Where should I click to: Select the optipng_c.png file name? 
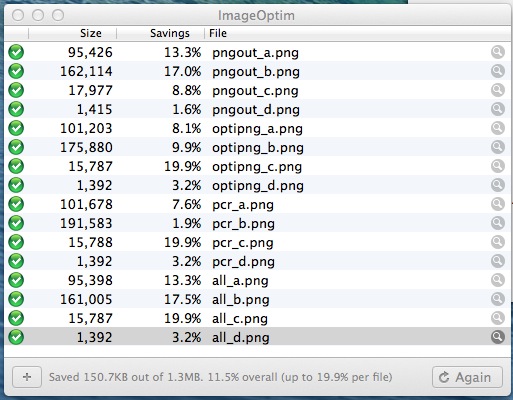click(257, 167)
